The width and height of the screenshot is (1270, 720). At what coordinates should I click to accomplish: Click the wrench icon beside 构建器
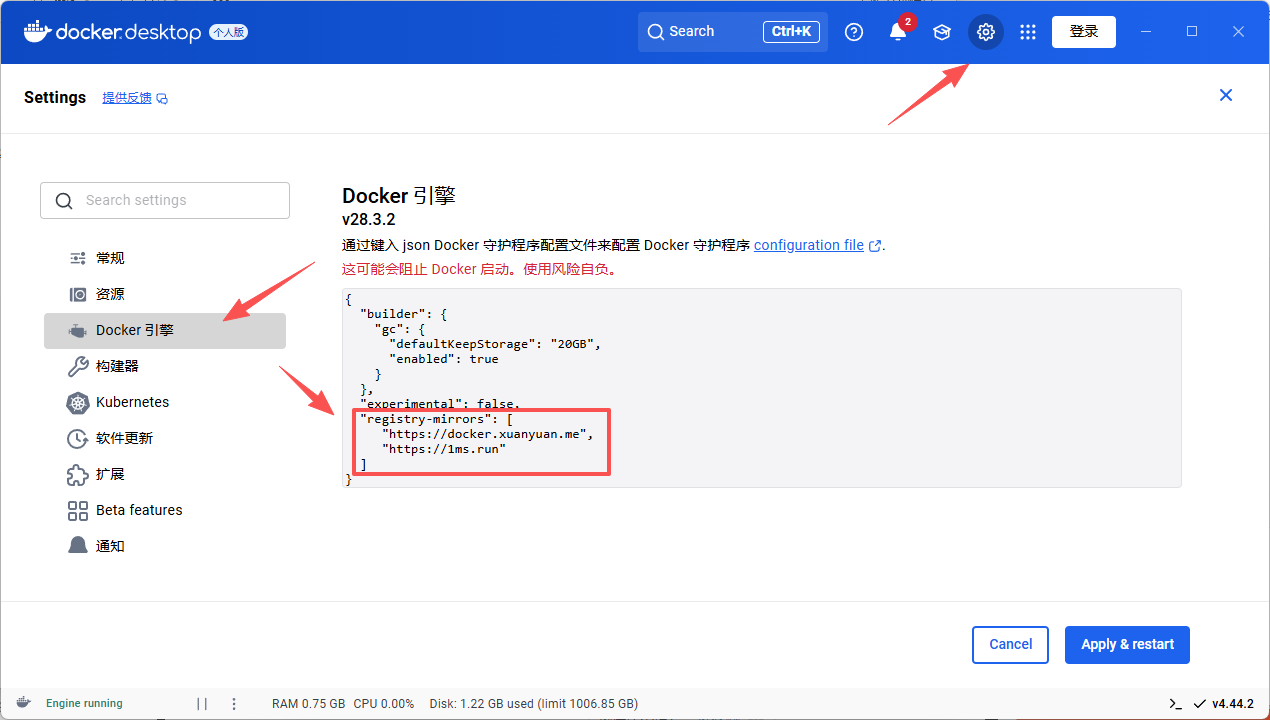[x=78, y=366]
